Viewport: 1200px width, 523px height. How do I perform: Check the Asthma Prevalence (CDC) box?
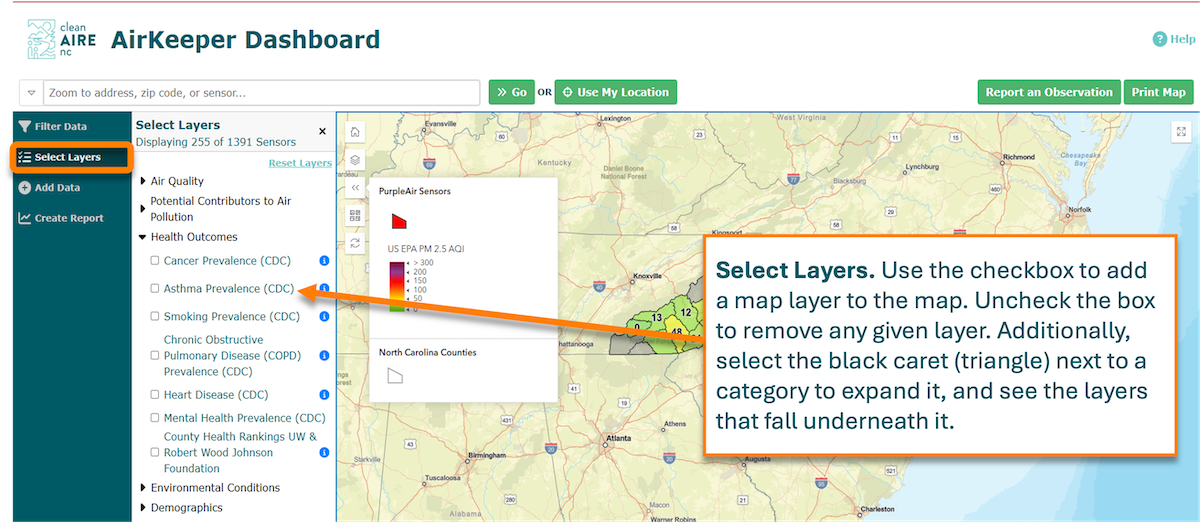tap(155, 288)
